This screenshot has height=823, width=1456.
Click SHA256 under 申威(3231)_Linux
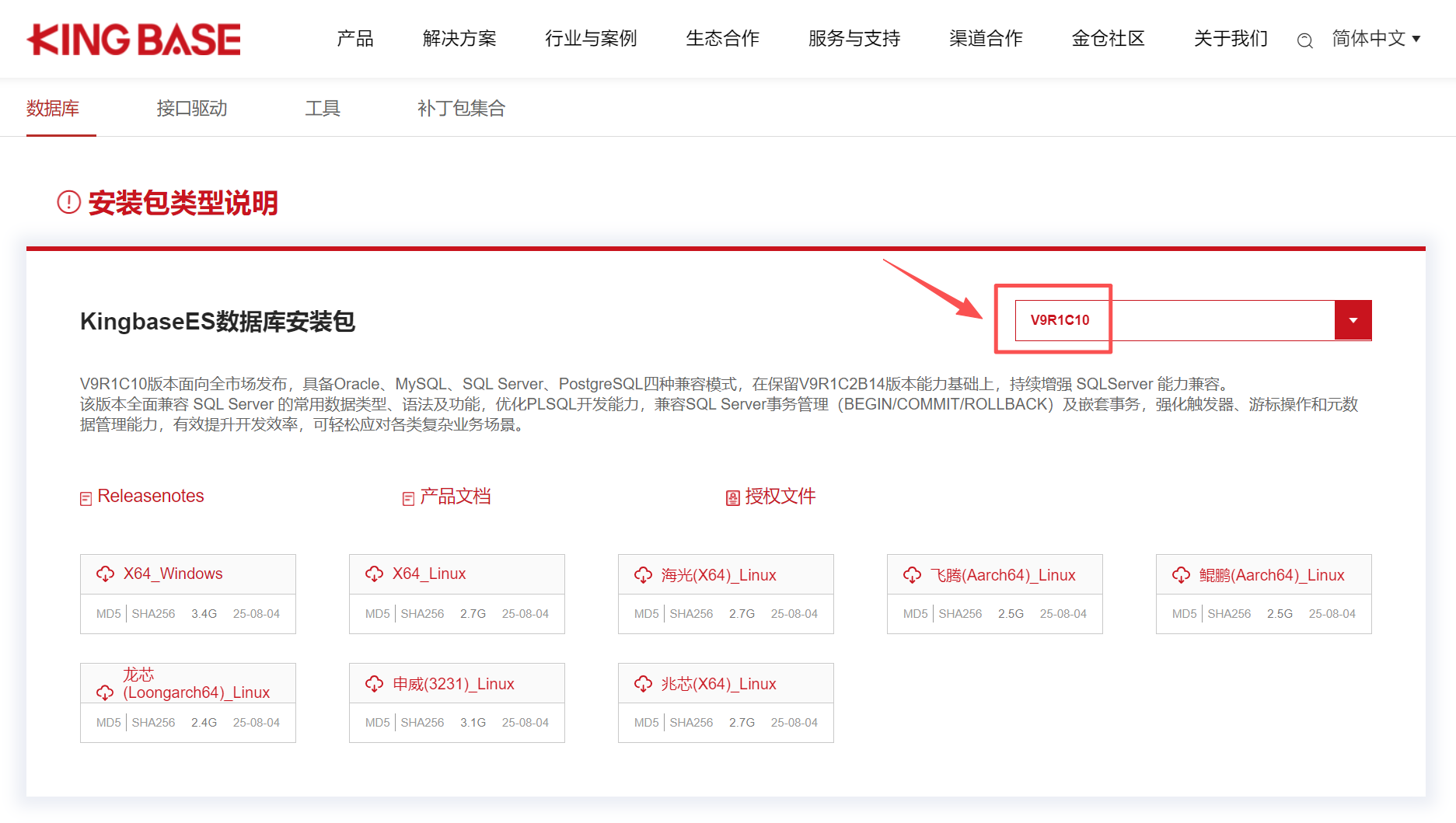click(422, 722)
